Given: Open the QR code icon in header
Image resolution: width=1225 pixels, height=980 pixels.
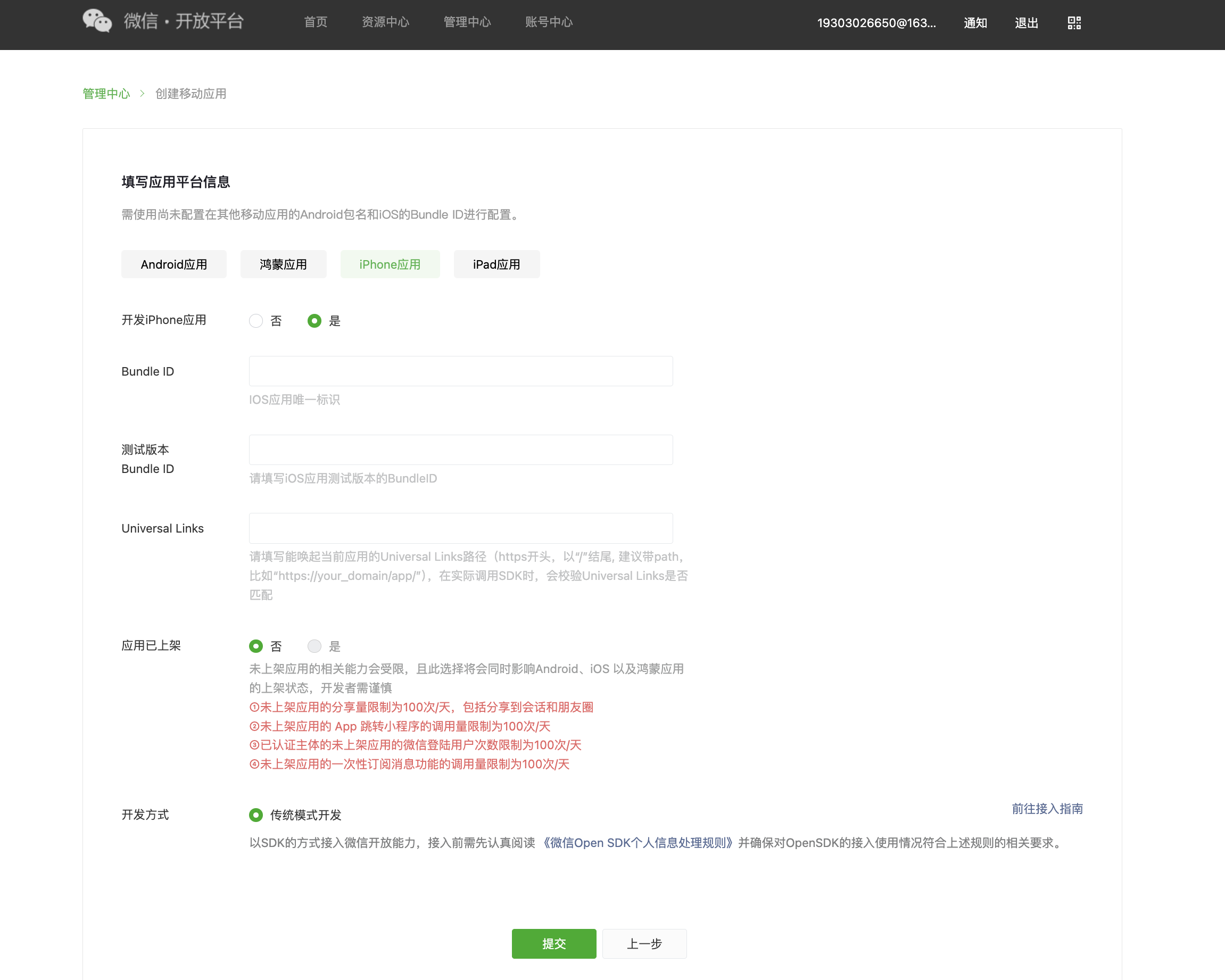Looking at the screenshot, I should 1074,23.
